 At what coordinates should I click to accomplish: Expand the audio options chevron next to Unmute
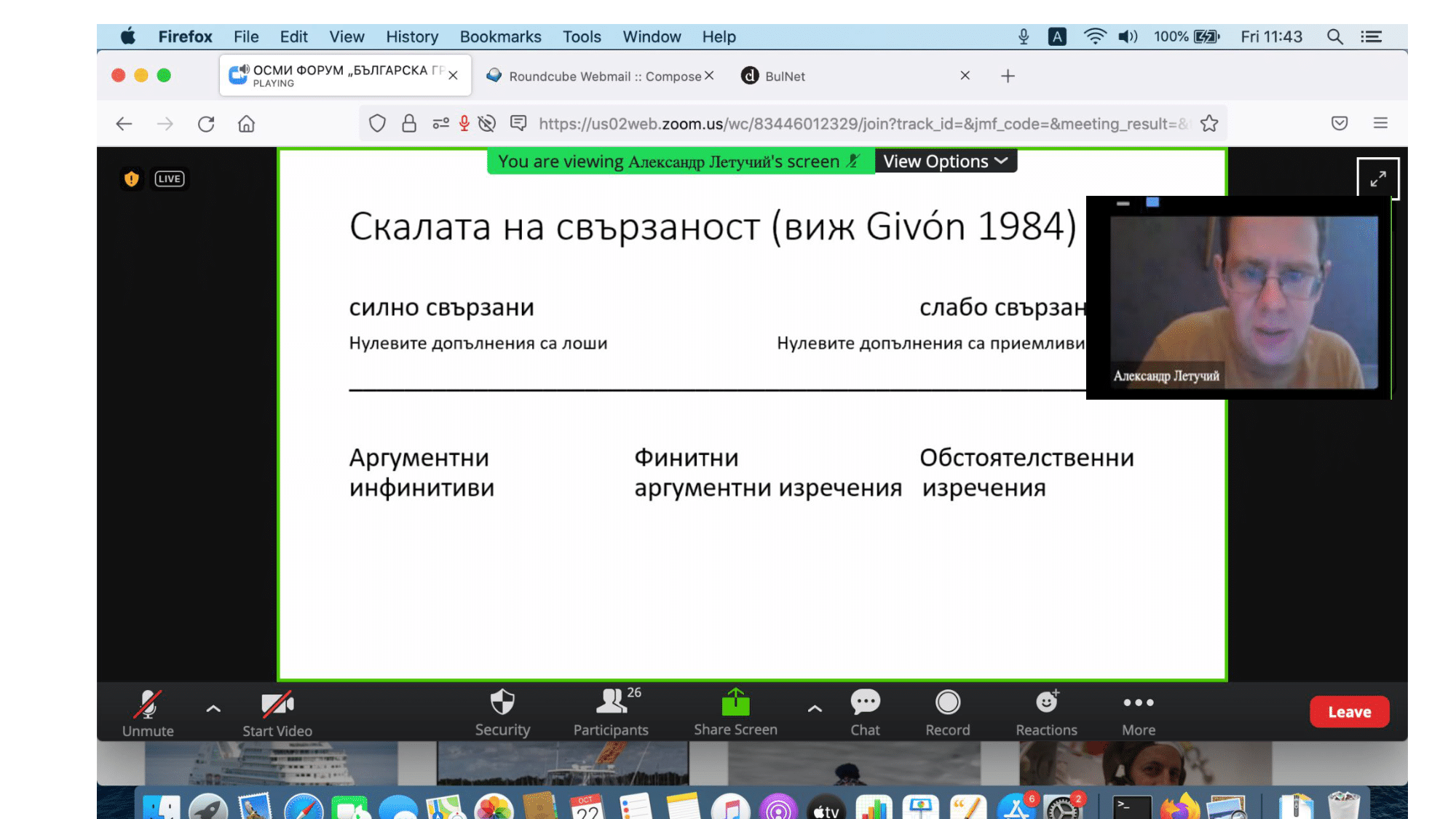coord(213,708)
